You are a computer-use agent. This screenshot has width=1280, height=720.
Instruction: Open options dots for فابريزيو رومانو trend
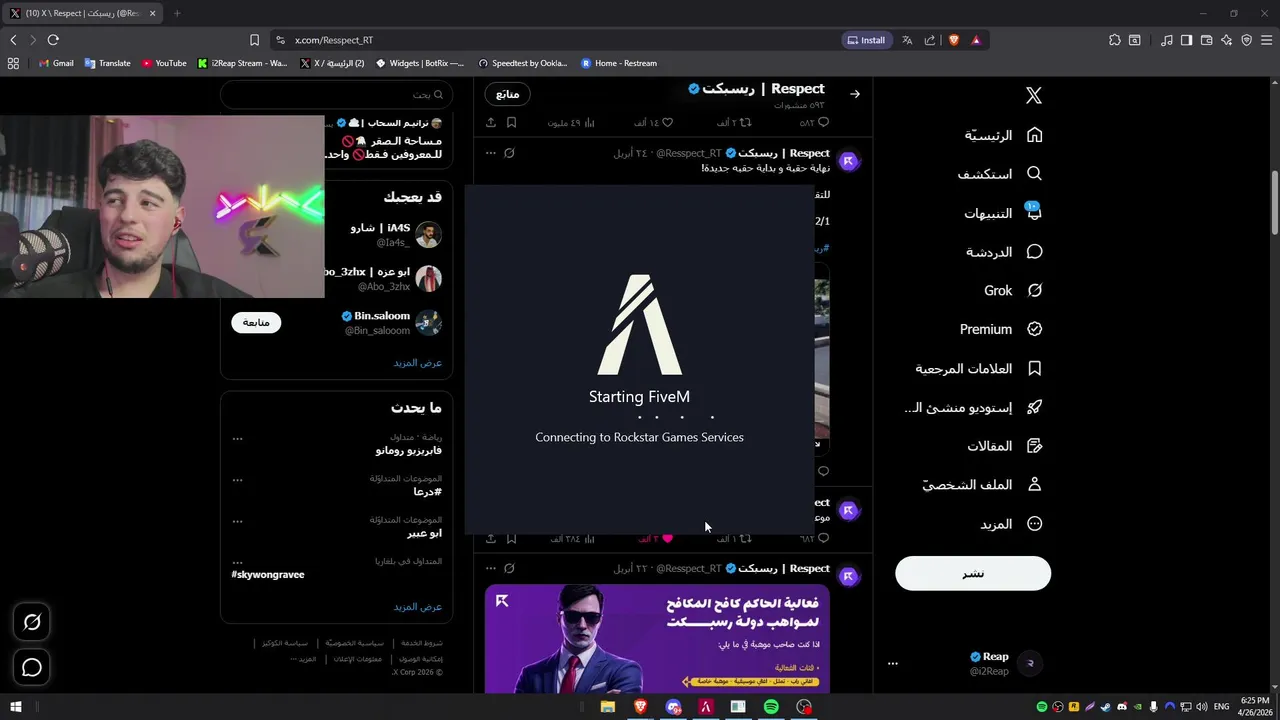pos(237,438)
